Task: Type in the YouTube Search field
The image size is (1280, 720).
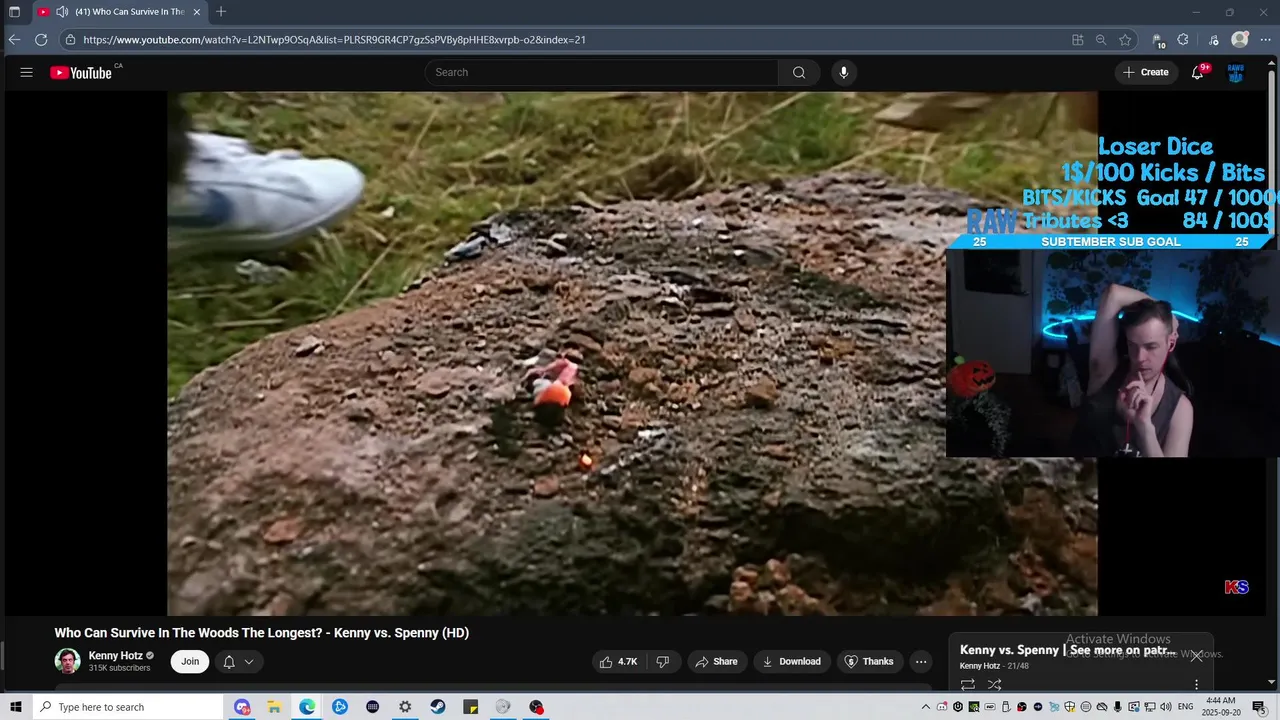Action: click(601, 72)
